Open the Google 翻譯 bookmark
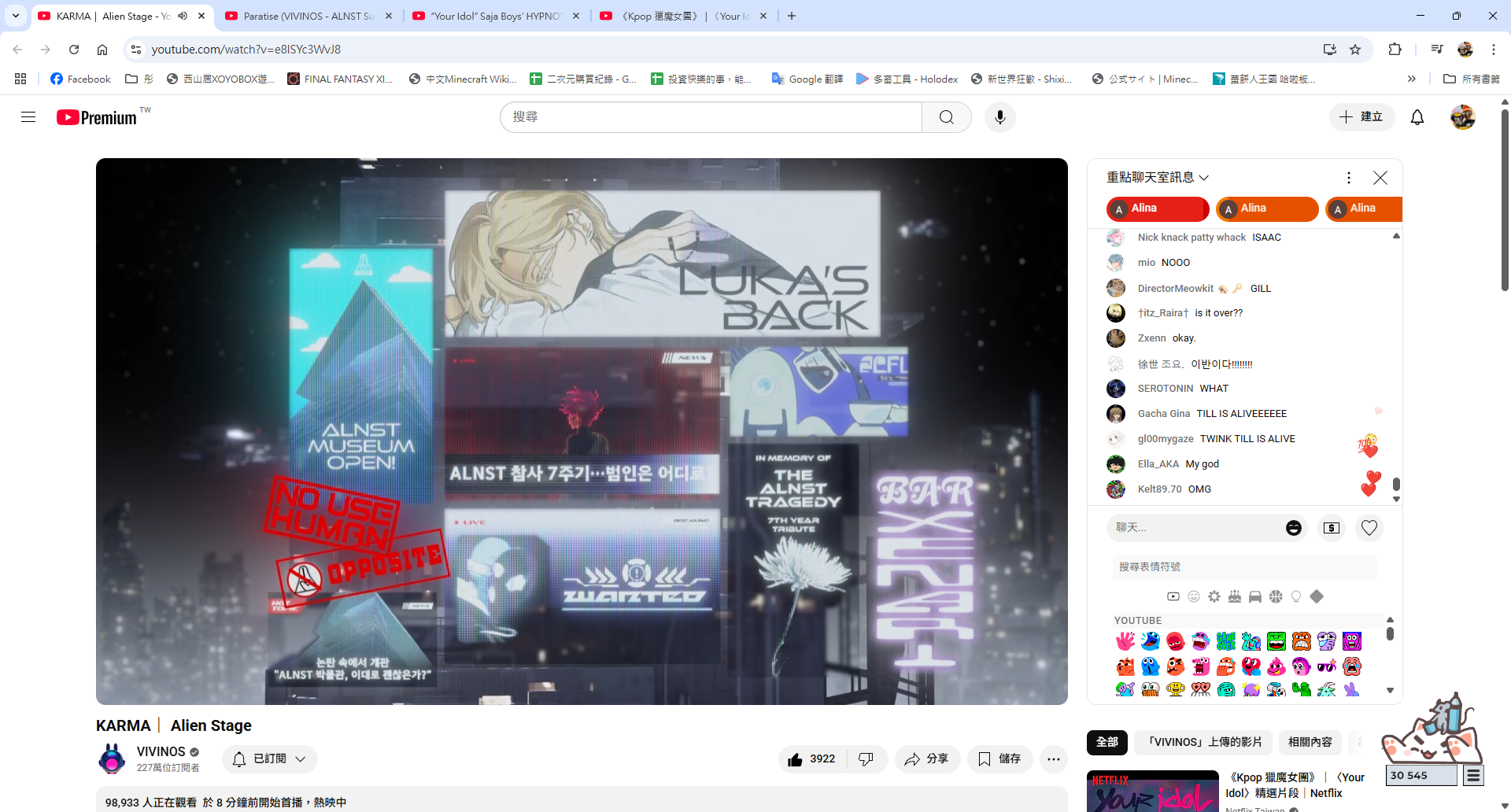This screenshot has width=1511, height=812. coord(807,79)
